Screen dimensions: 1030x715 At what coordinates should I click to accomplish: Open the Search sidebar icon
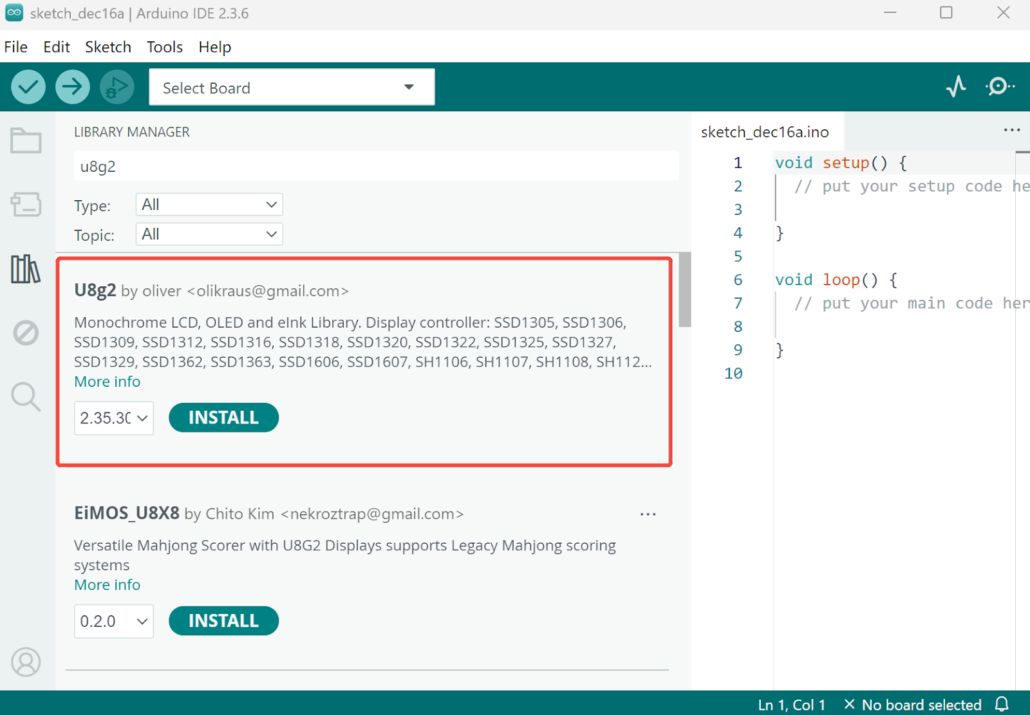pos(26,397)
